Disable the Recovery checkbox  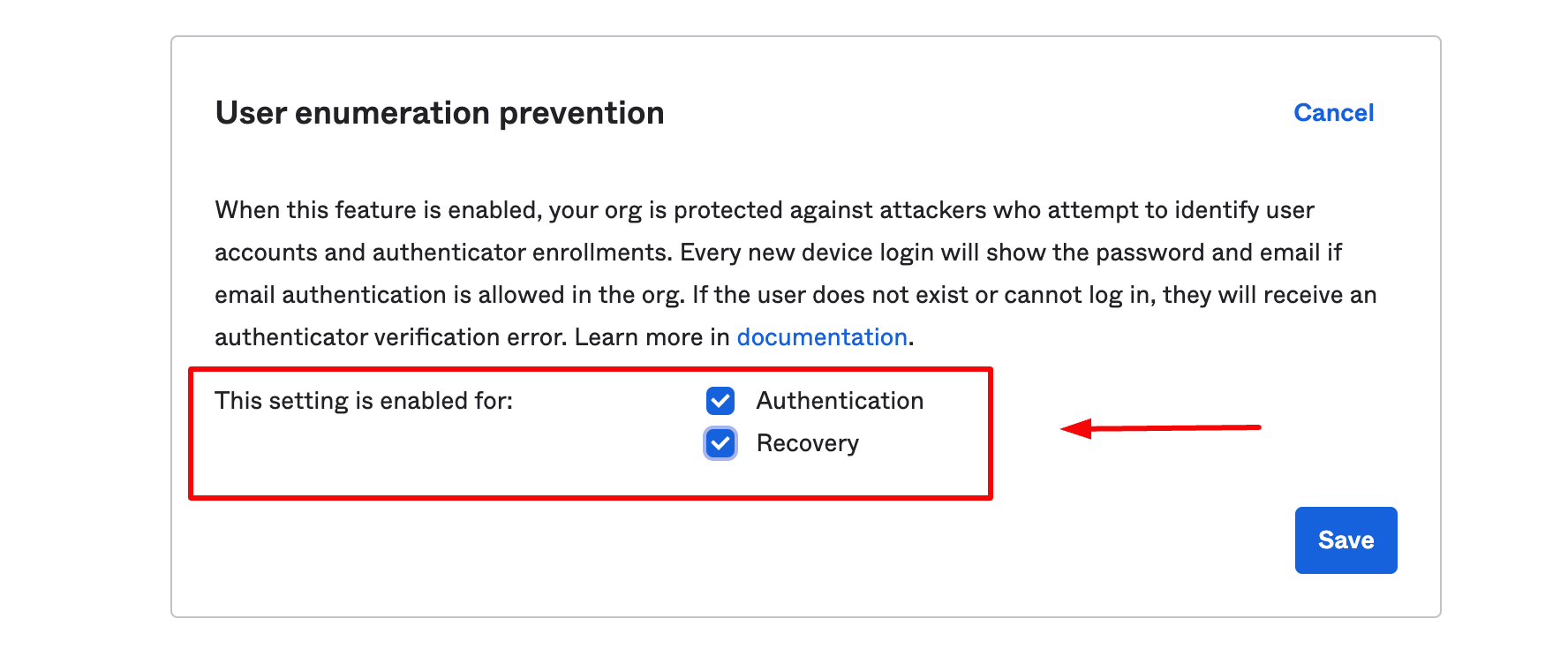click(x=720, y=443)
